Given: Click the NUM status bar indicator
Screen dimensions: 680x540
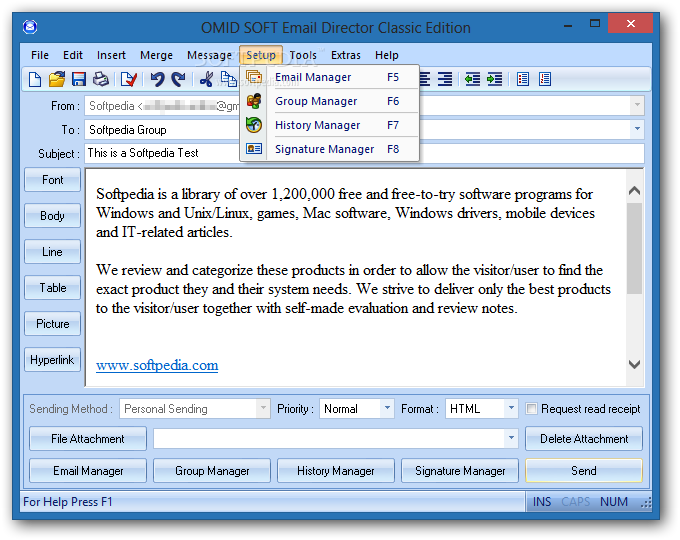Looking at the screenshot, I should [x=614, y=502].
